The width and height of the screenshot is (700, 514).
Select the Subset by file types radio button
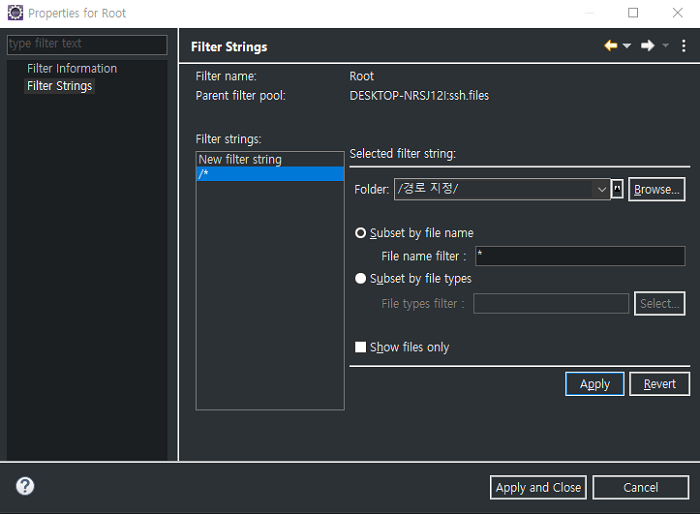361,279
